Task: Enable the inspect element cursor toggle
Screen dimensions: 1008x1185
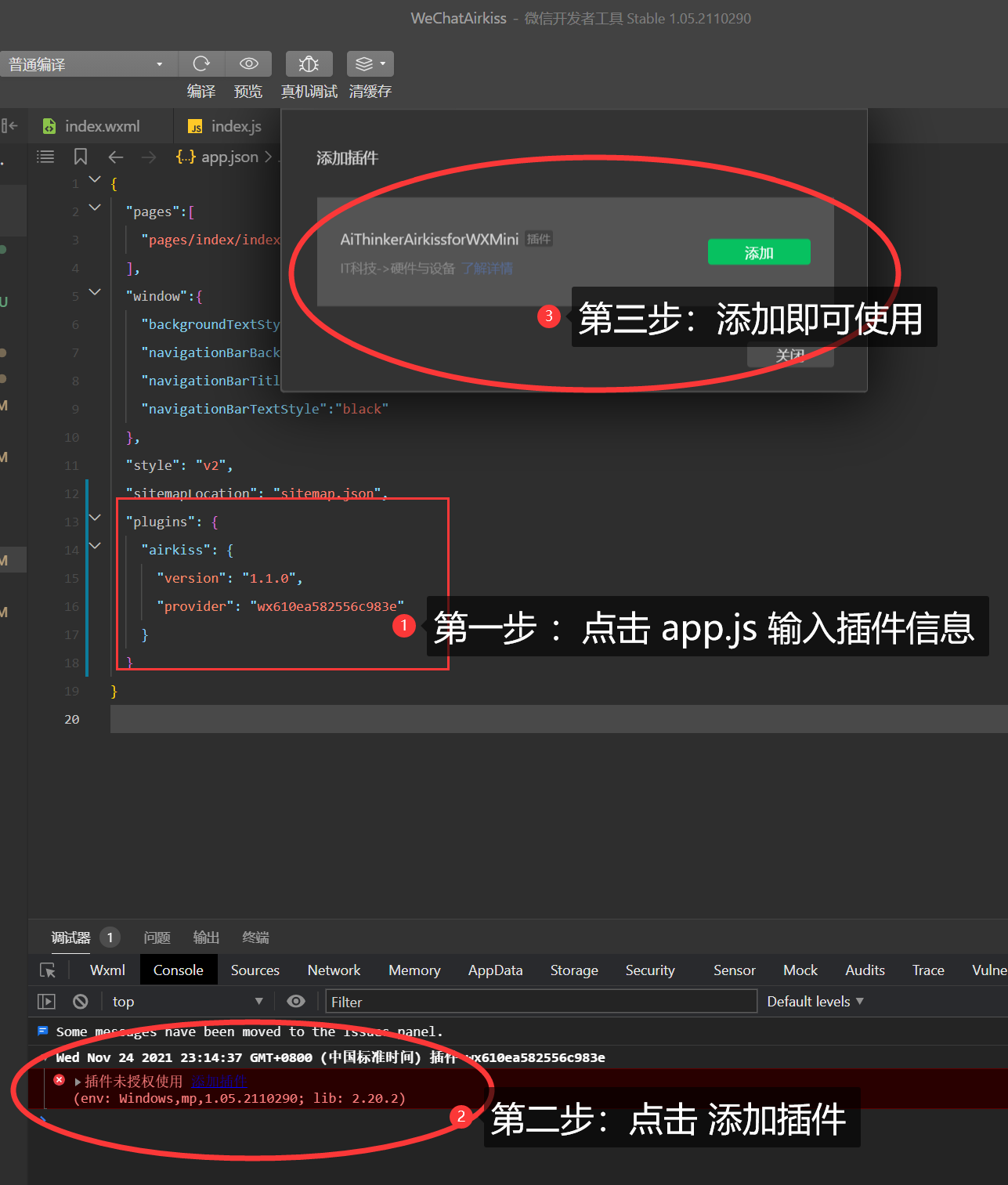Action: (48, 970)
